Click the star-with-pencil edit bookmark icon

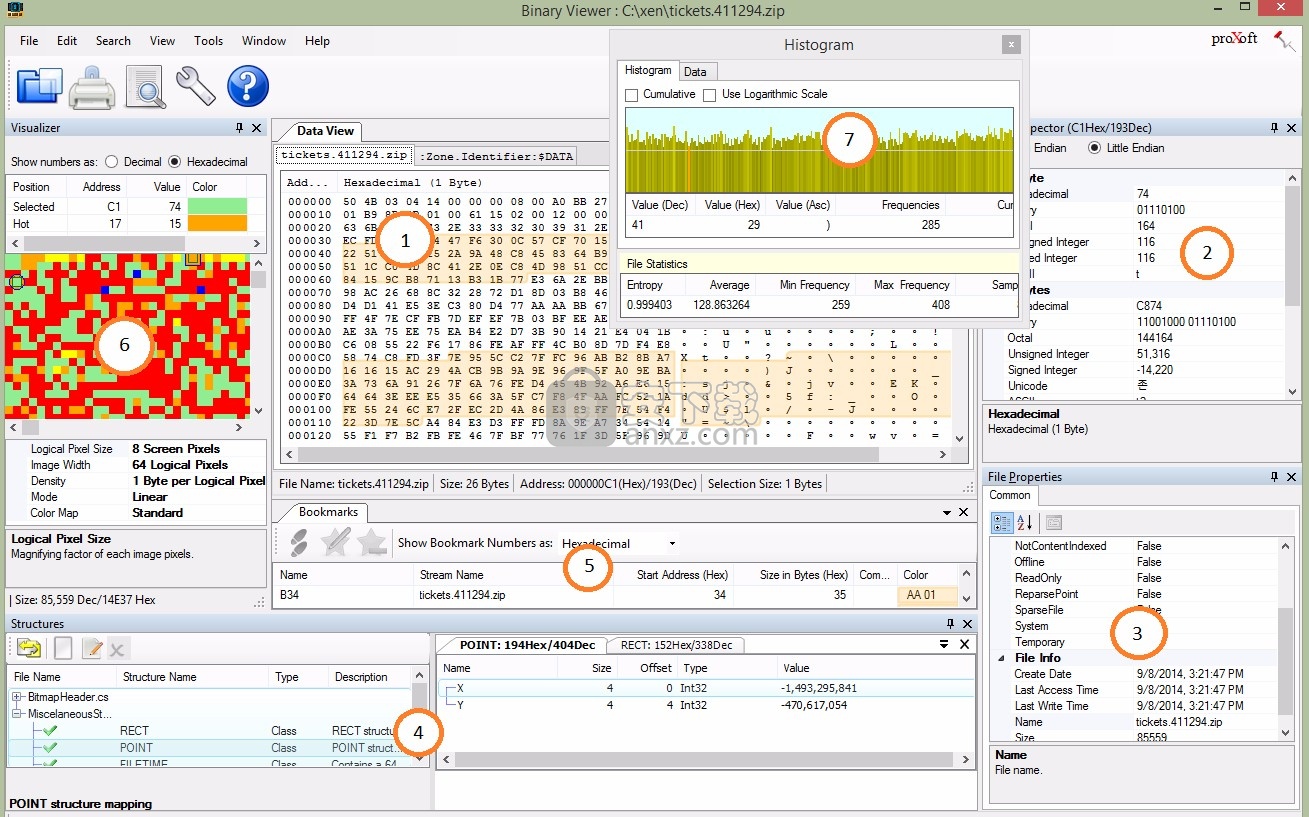coord(335,542)
